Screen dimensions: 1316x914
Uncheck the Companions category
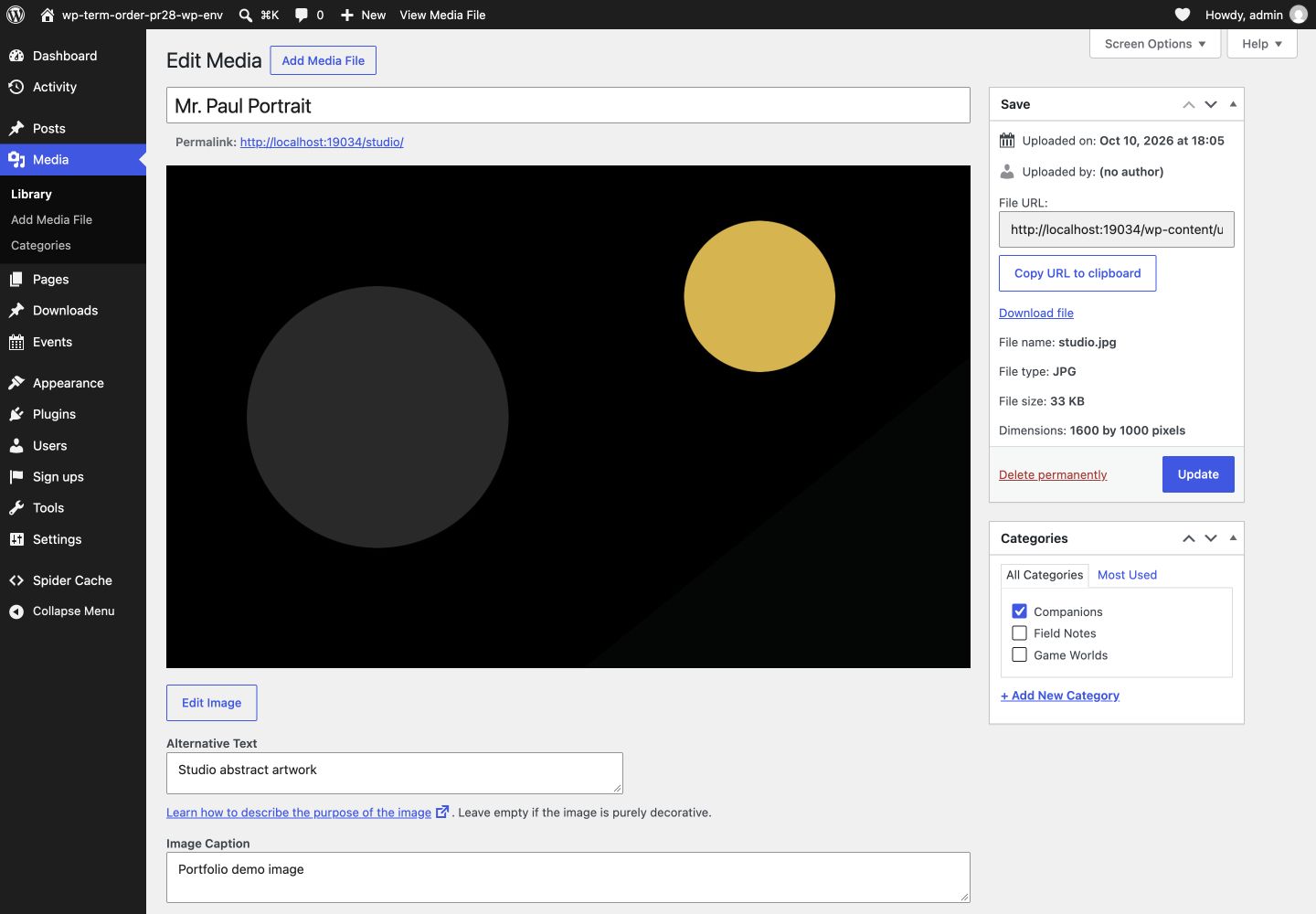pos(1020,611)
